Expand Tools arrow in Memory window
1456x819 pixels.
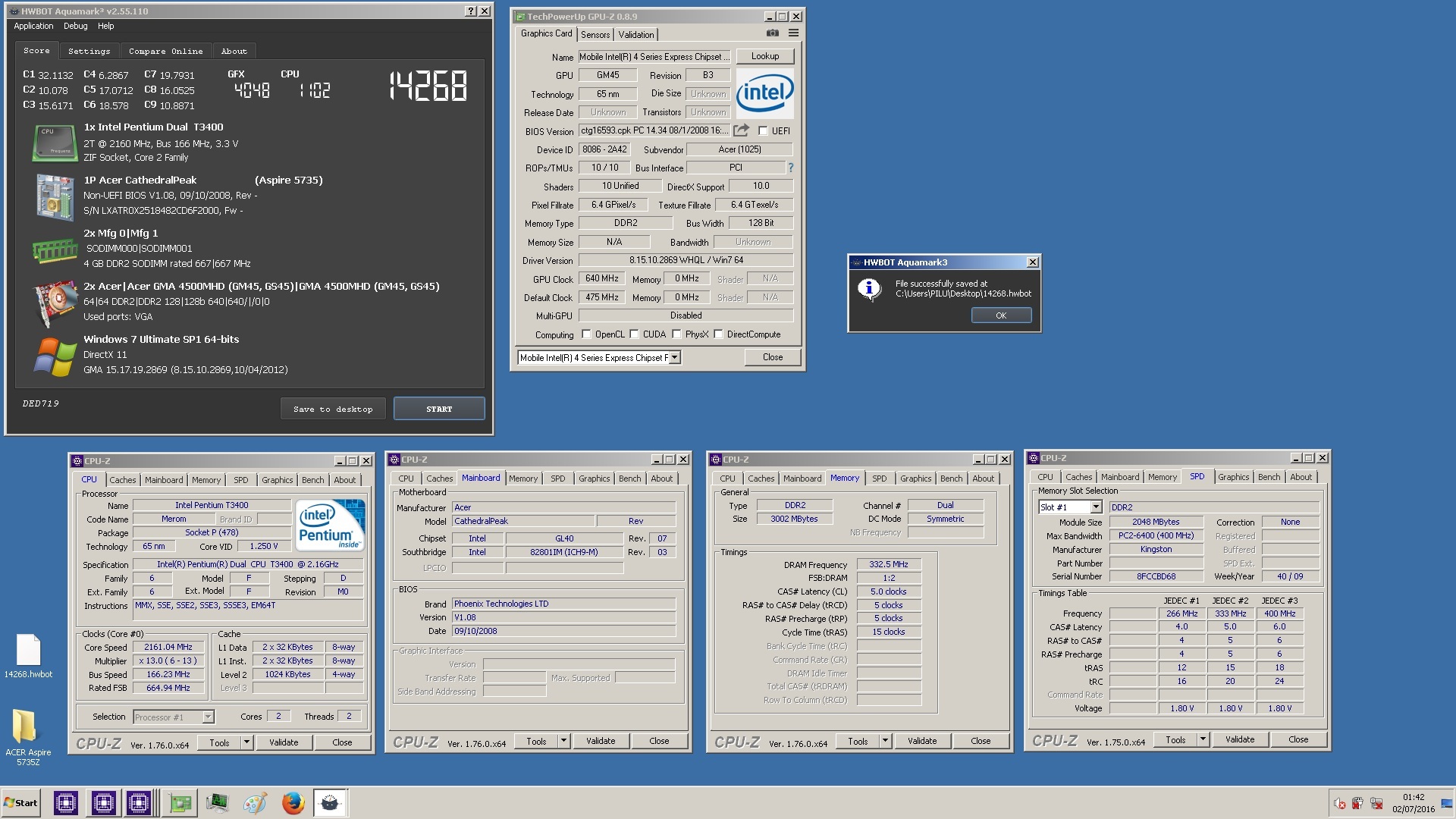click(x=885, y=741)
